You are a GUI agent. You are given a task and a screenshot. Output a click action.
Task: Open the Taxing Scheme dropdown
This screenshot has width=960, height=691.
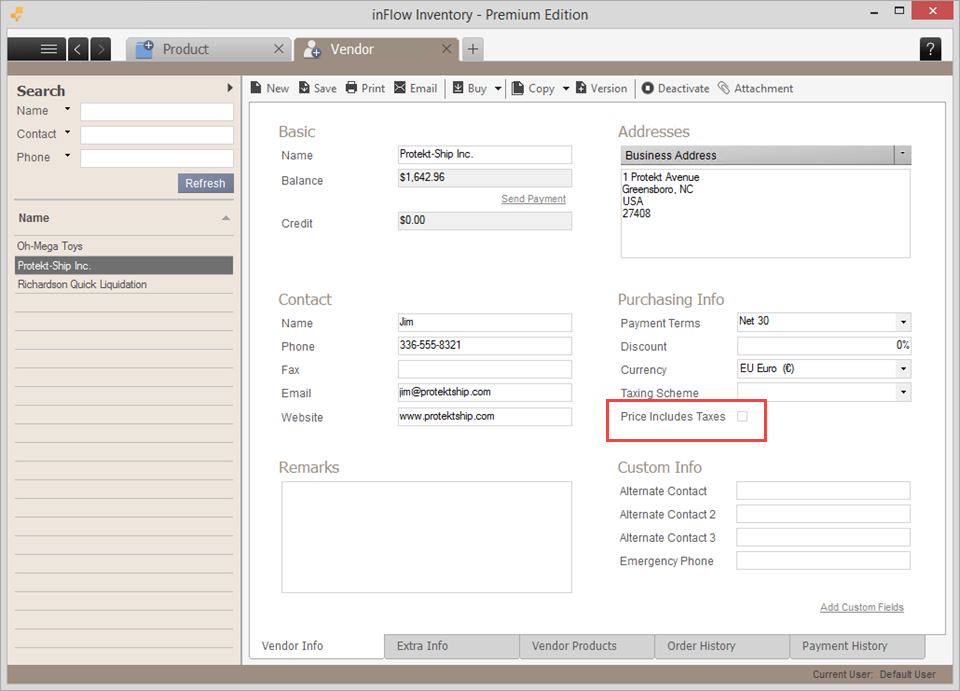point(903,392)
